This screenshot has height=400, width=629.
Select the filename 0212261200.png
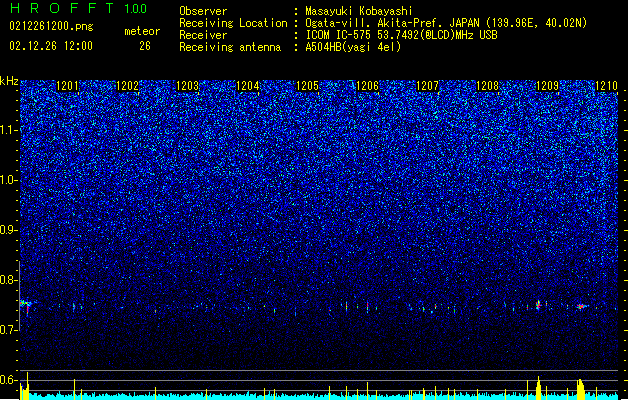(x=51, y=26)
